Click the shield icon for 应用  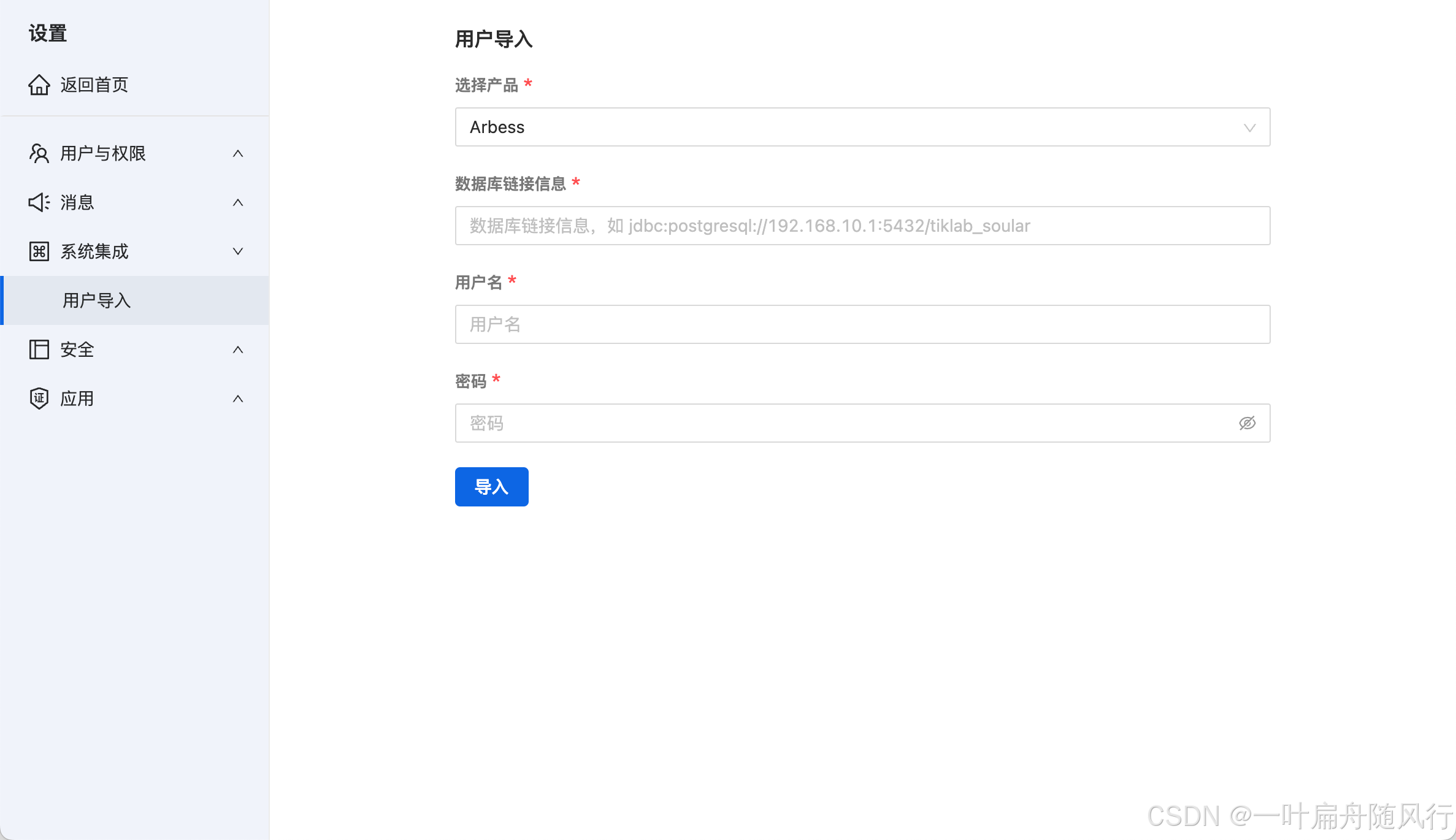click(39, 399)
